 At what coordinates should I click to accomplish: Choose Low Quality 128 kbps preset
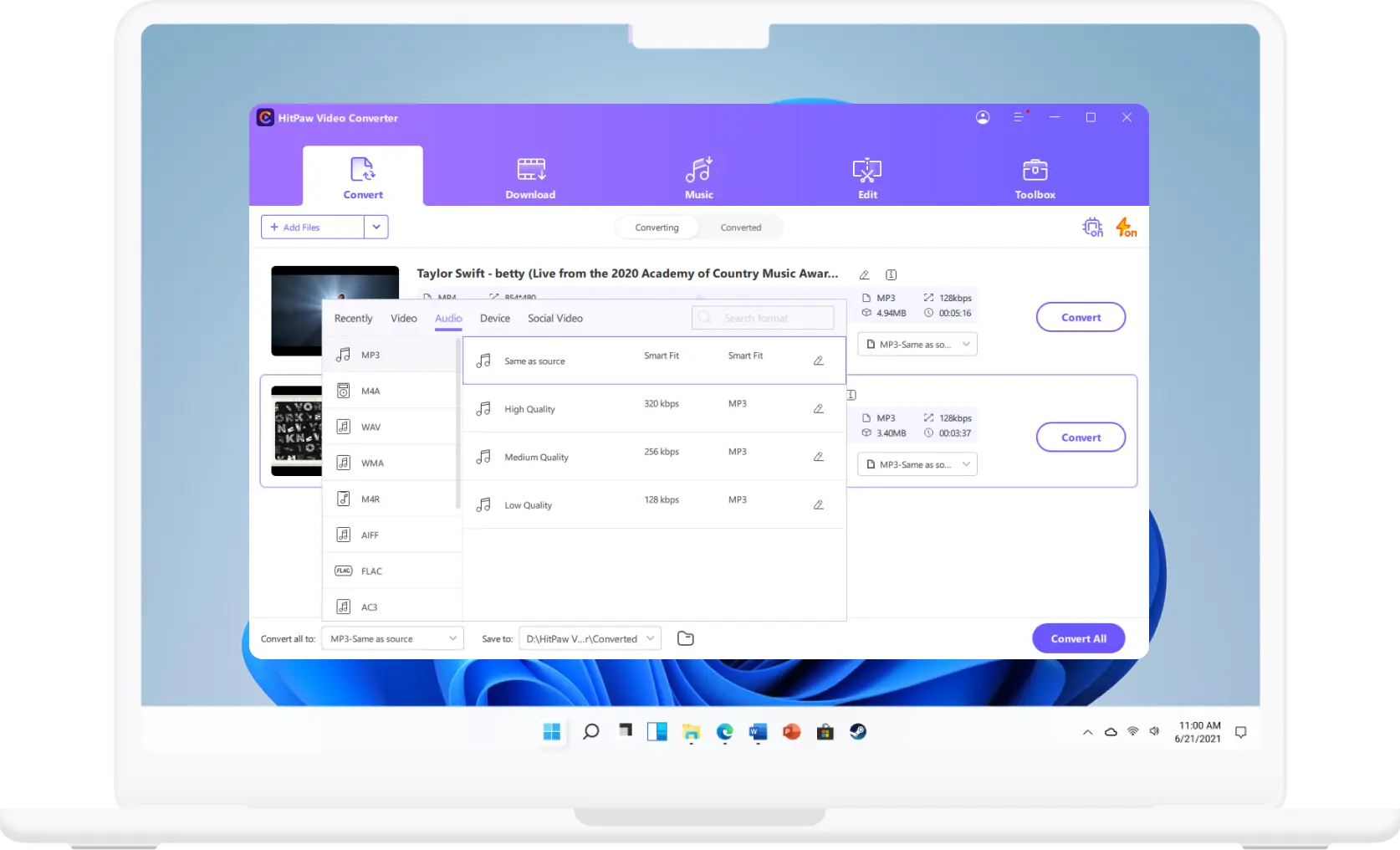tap(654, 504)
